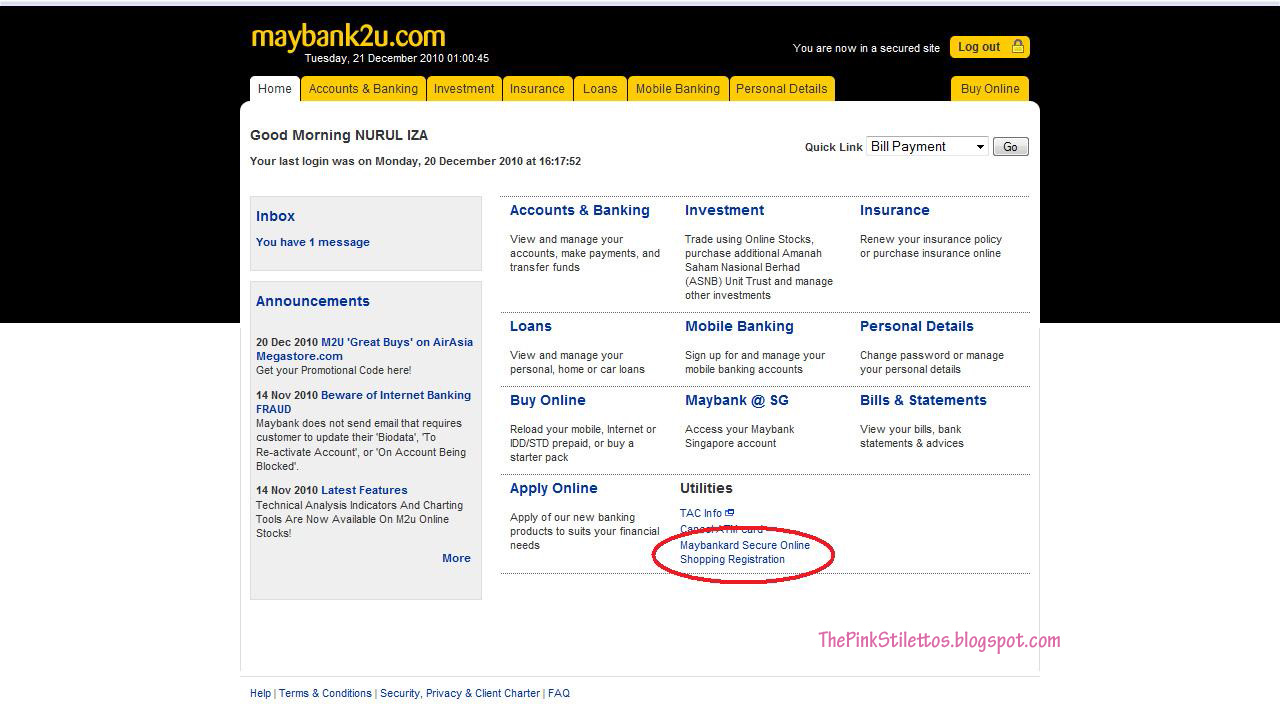Click the Help footer link
Viewport: 1280px width, 720px height.
(x=260, y=693)
